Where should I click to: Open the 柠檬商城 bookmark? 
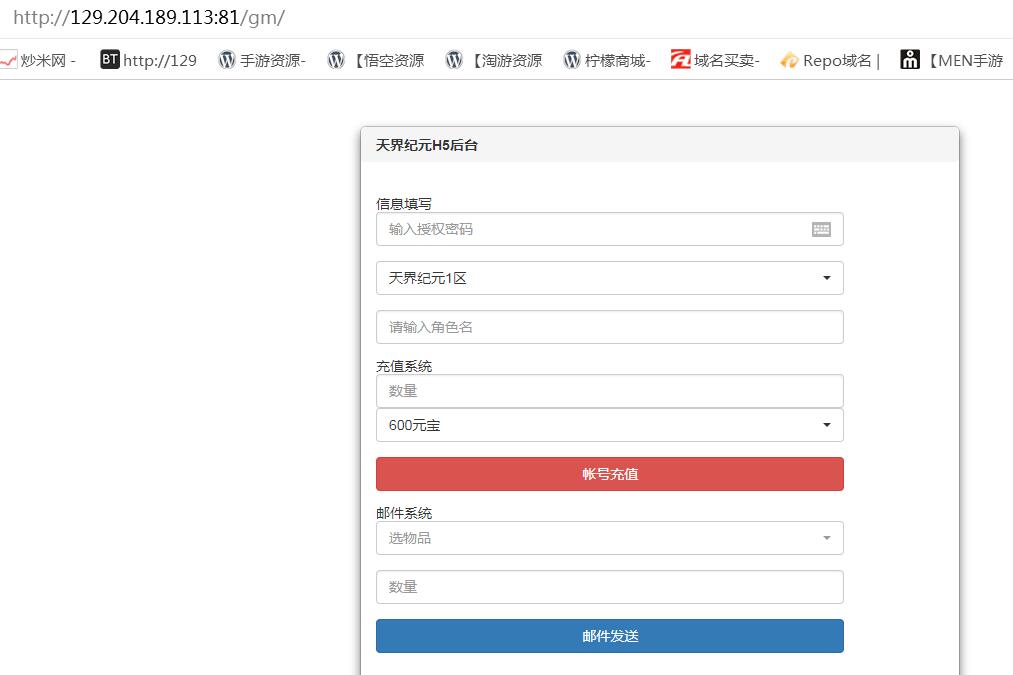tap(607, 60)
